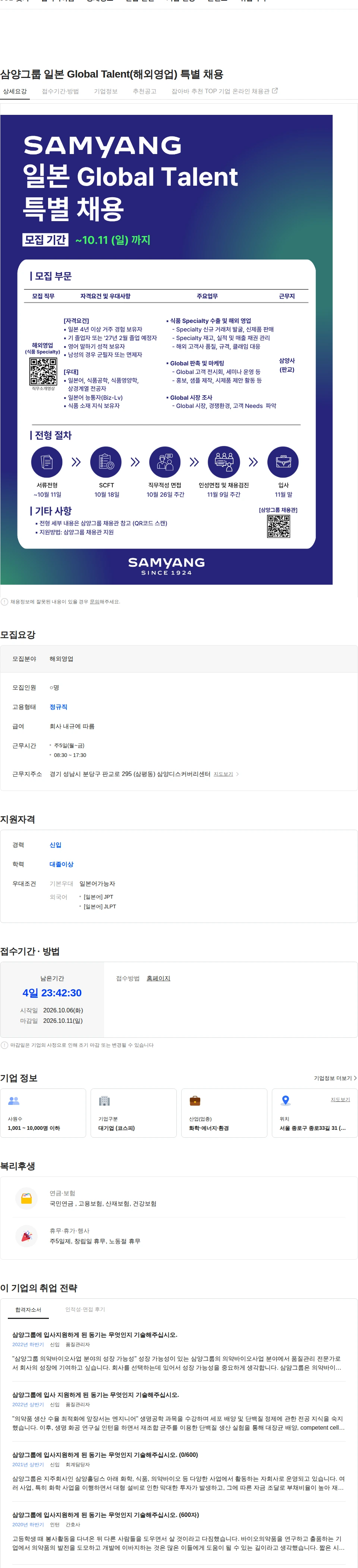Click the 경기 성남시 분당구 판교로 295 address
Screen dimensions: 358x1568
[130, 774]
